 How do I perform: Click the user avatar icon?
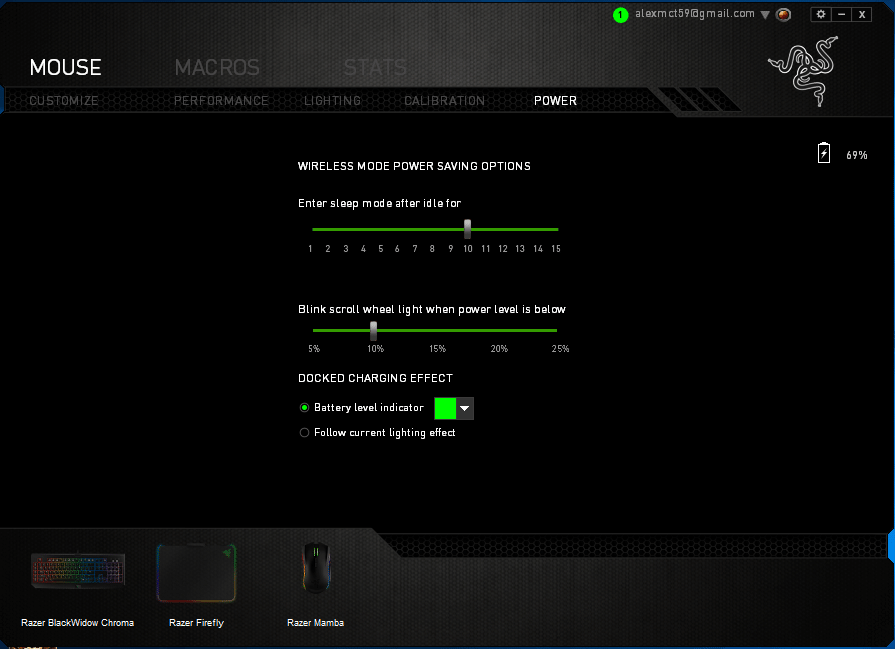click(x=784, y=15)
